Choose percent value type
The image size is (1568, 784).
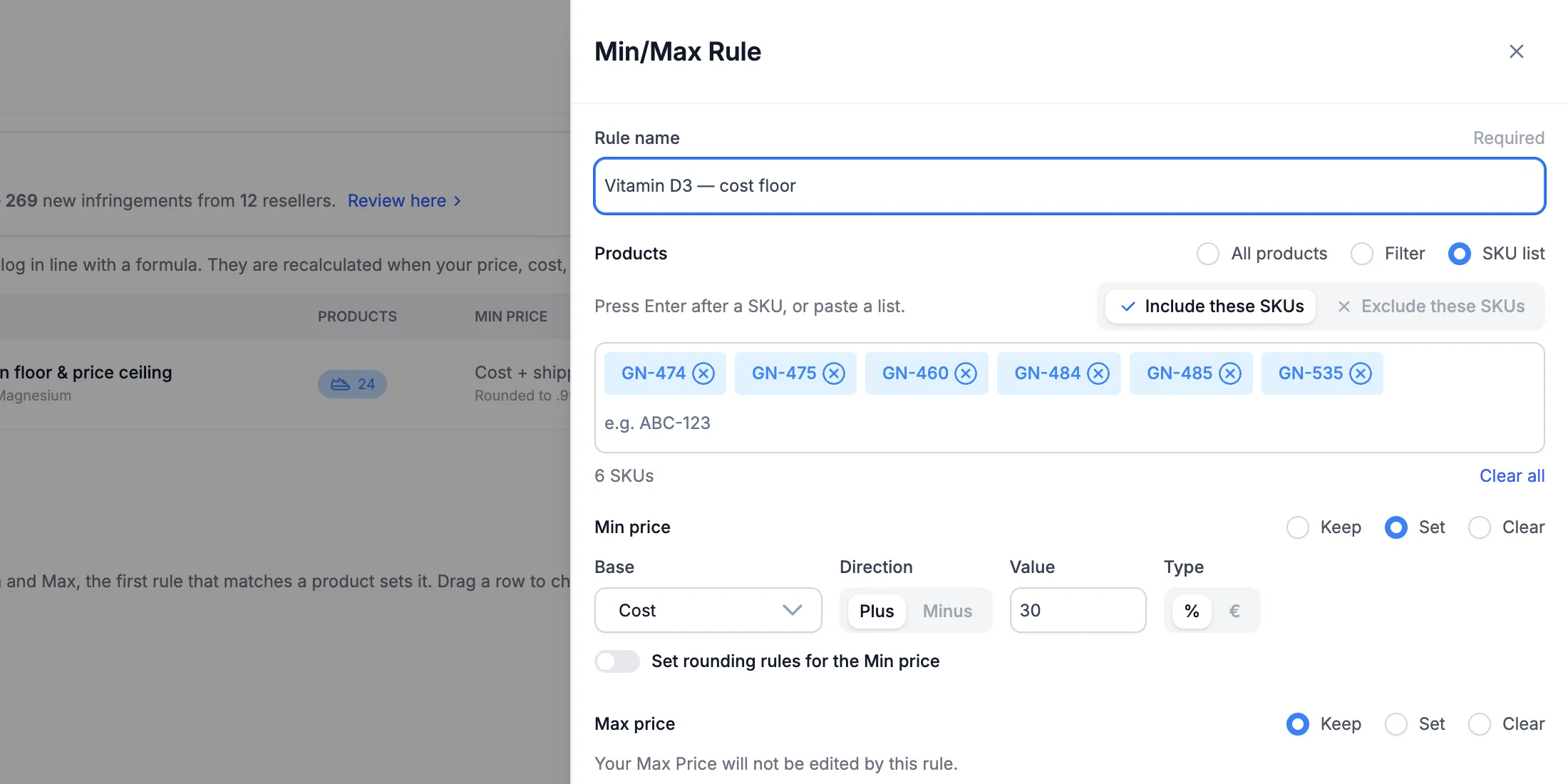(1192, 611)
